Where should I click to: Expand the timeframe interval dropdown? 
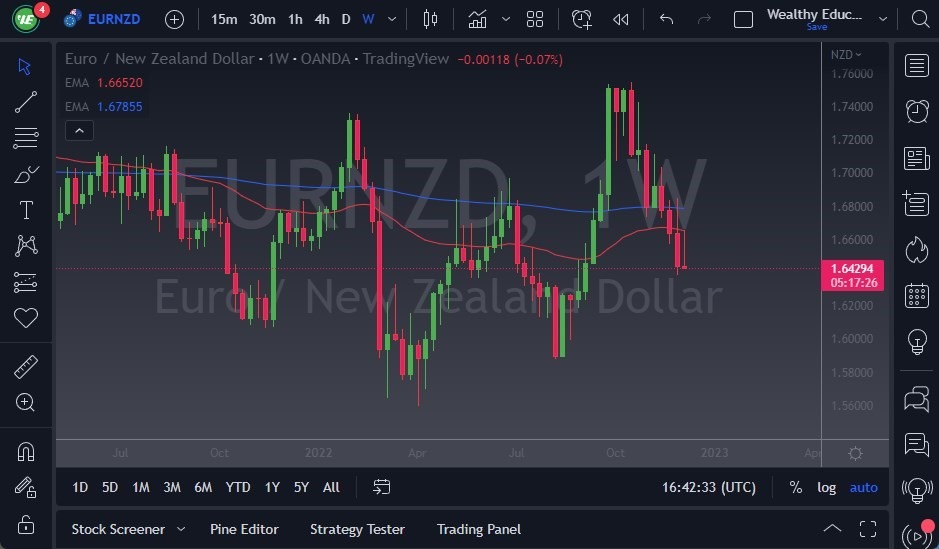392,19
